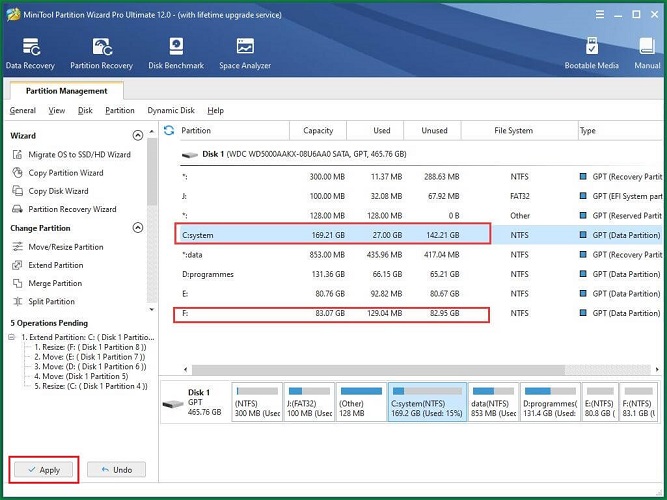Choose Split Partition
Image resolution: width=667 pixels, height=500 pixels.
(43, 301)
